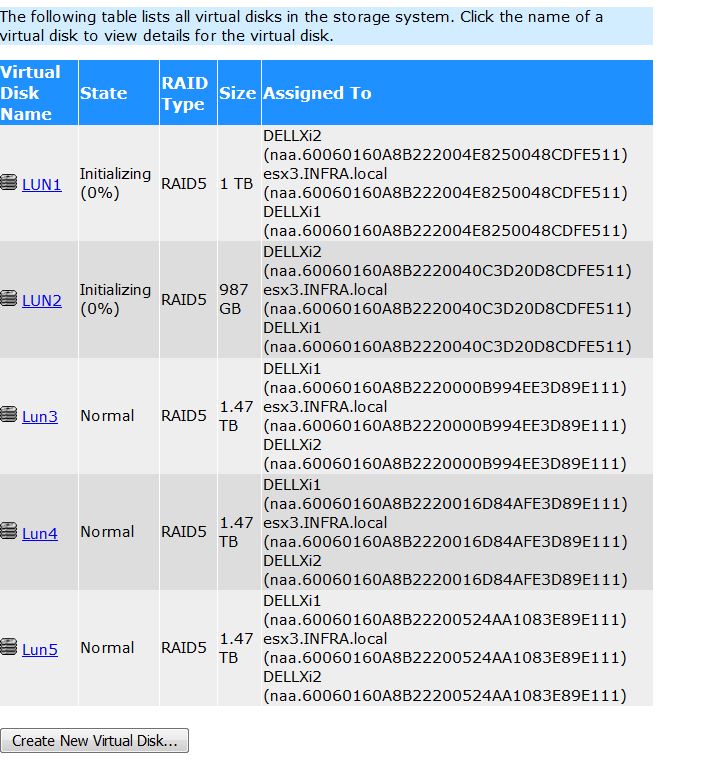702x766 pixels.
Task: Click the 1.47 TB size of Lun4
Action: click(236, 532)
